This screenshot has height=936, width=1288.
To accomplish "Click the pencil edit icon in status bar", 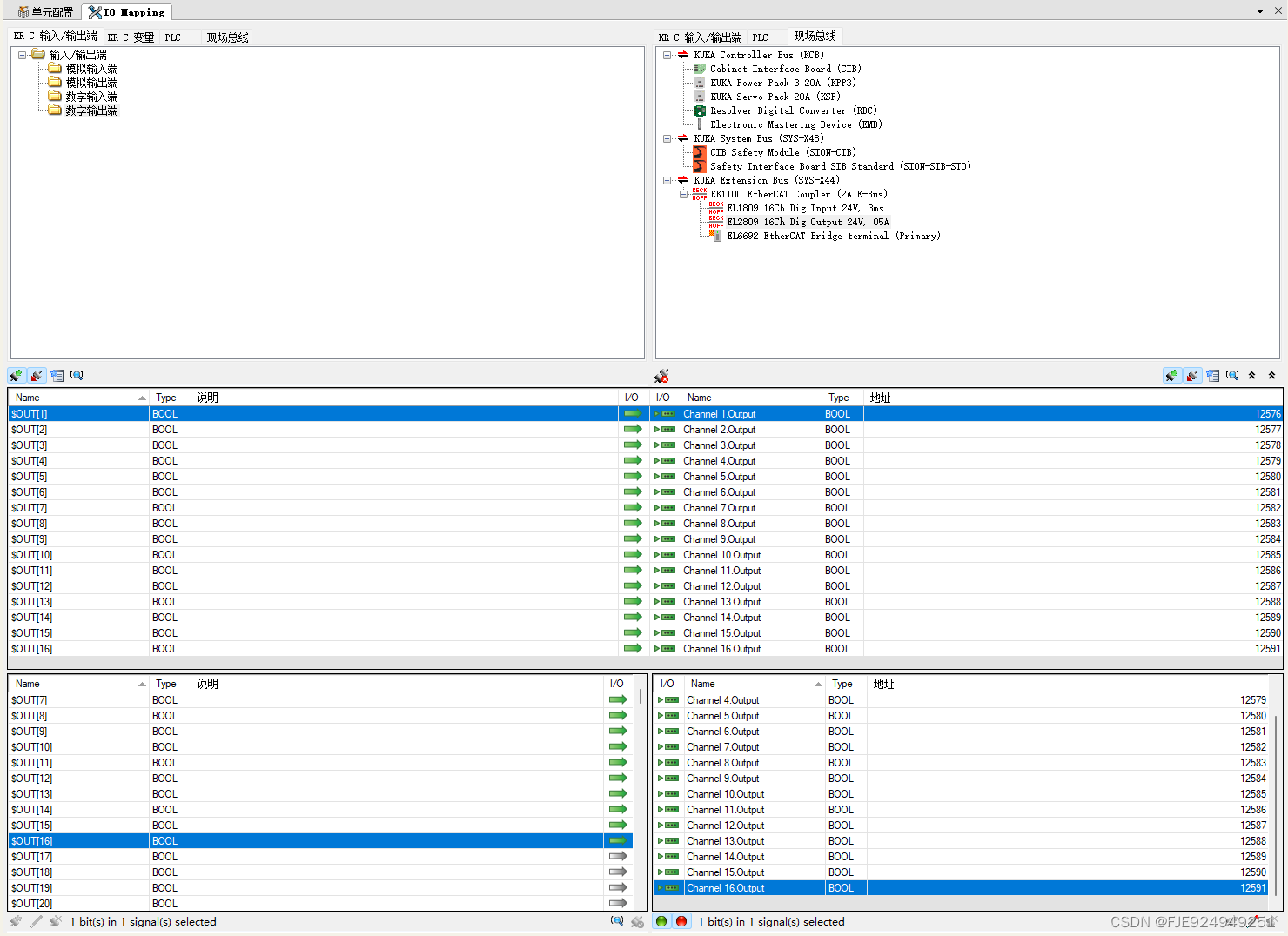I will click(x=36, y=921).
